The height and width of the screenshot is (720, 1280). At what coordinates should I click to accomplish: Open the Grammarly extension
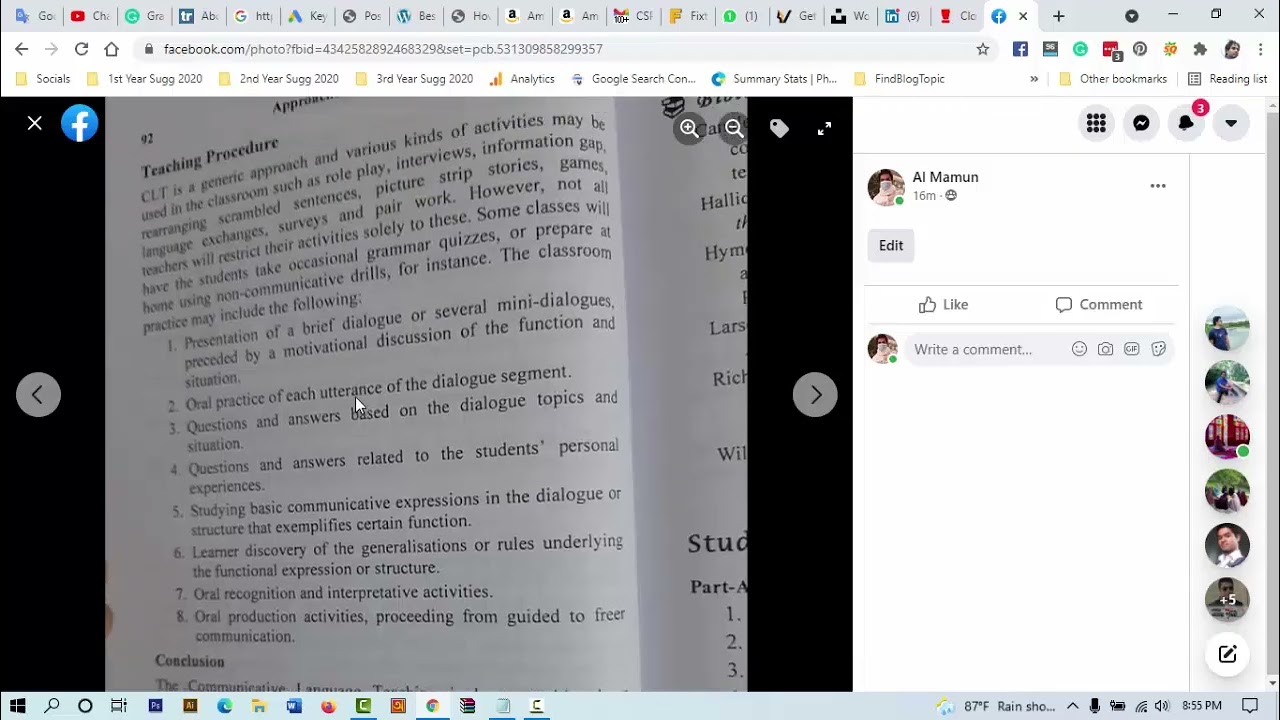tap(1080, 49)
